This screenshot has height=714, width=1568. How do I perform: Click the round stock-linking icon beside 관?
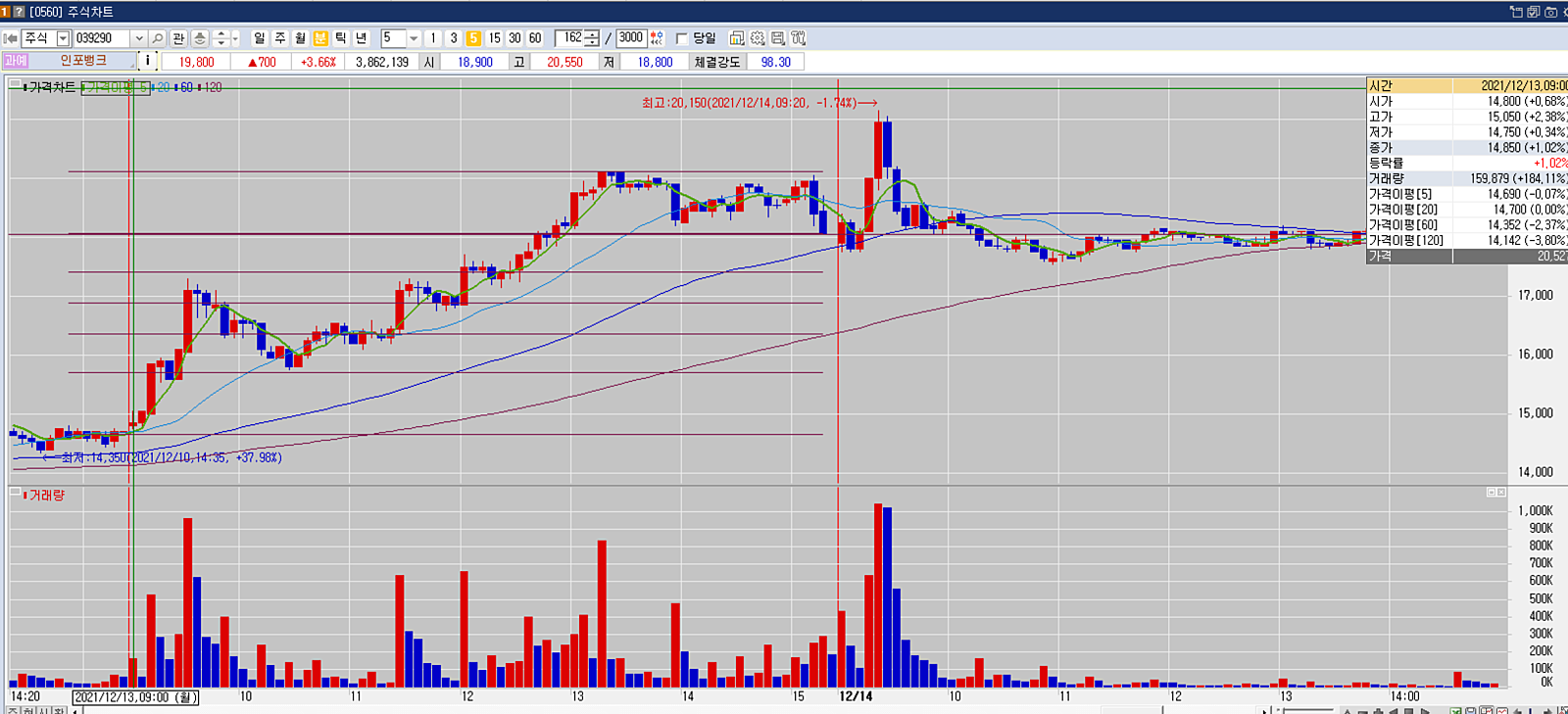(200, 38)
